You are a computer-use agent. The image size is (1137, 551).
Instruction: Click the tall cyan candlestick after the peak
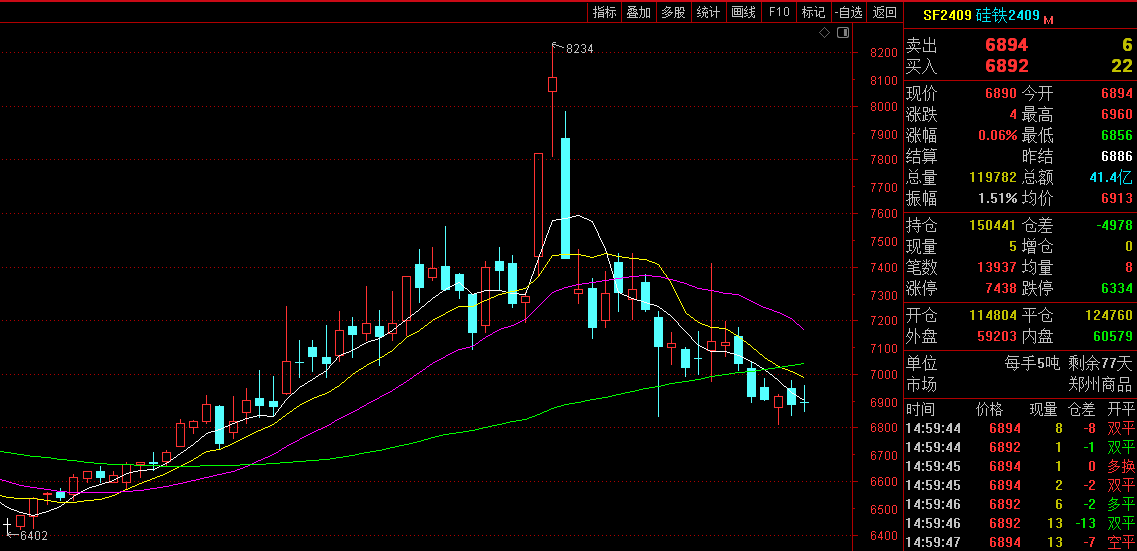pos(565,197)
